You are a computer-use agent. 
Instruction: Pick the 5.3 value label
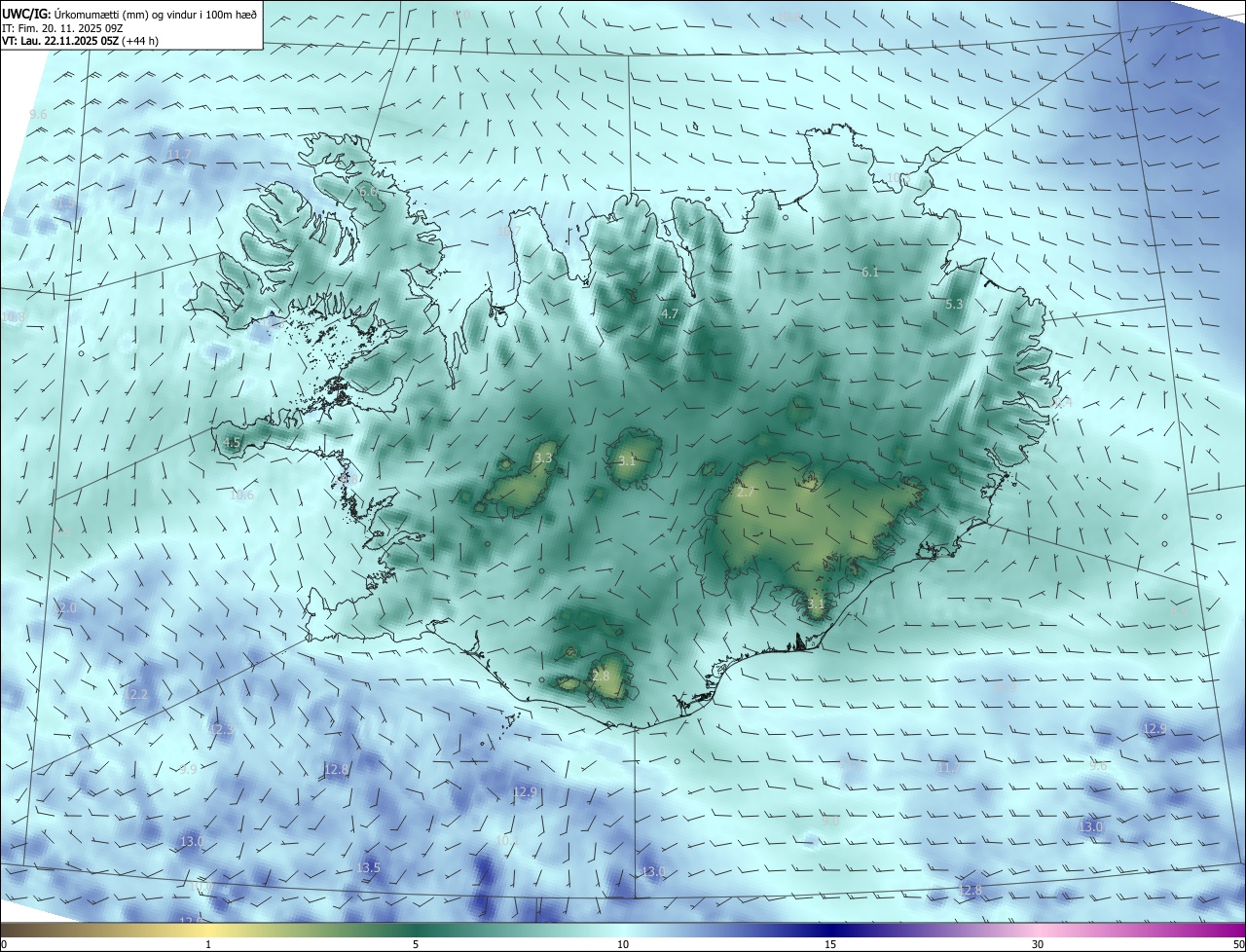pos(954,304)
